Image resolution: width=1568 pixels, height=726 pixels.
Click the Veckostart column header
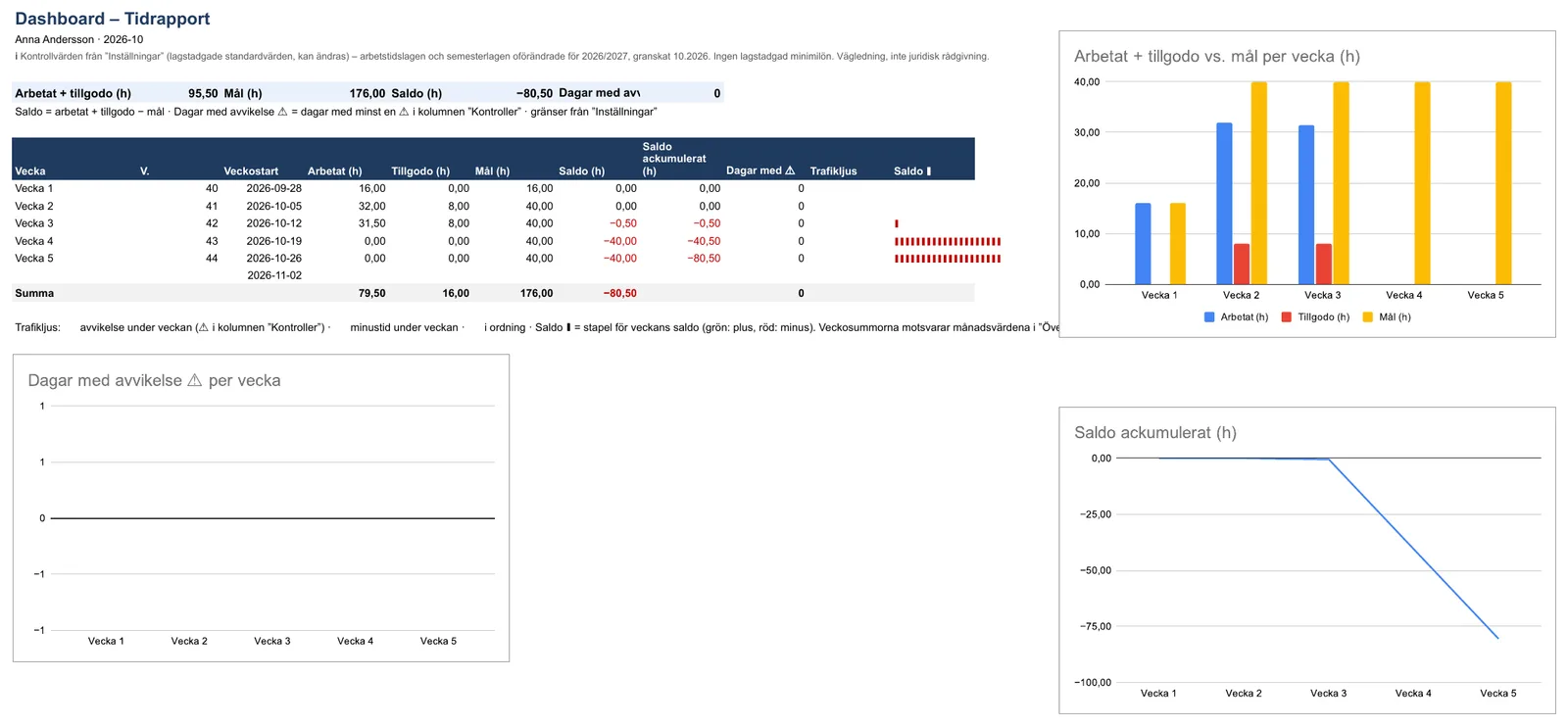pyautogui.click(x=251, y=170)
